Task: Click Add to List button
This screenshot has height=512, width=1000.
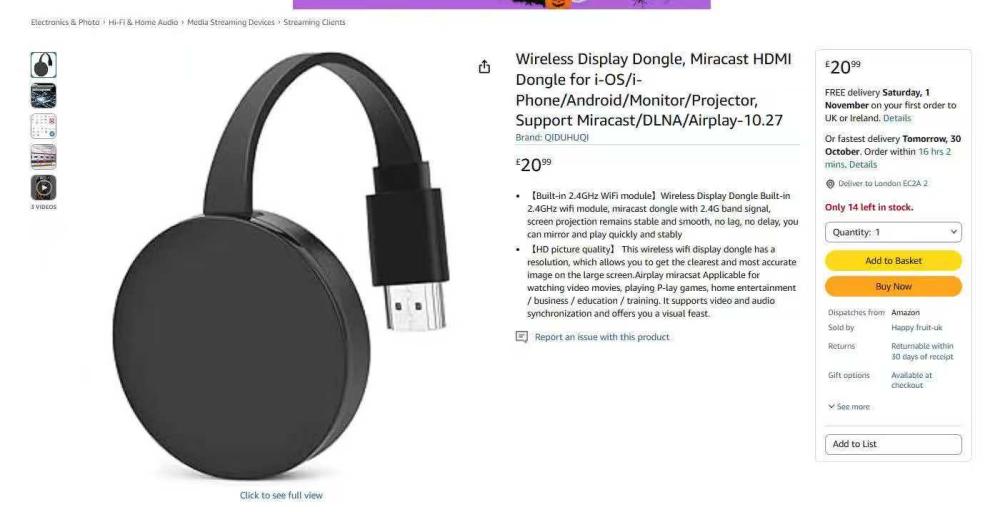Action: (893, 444)
